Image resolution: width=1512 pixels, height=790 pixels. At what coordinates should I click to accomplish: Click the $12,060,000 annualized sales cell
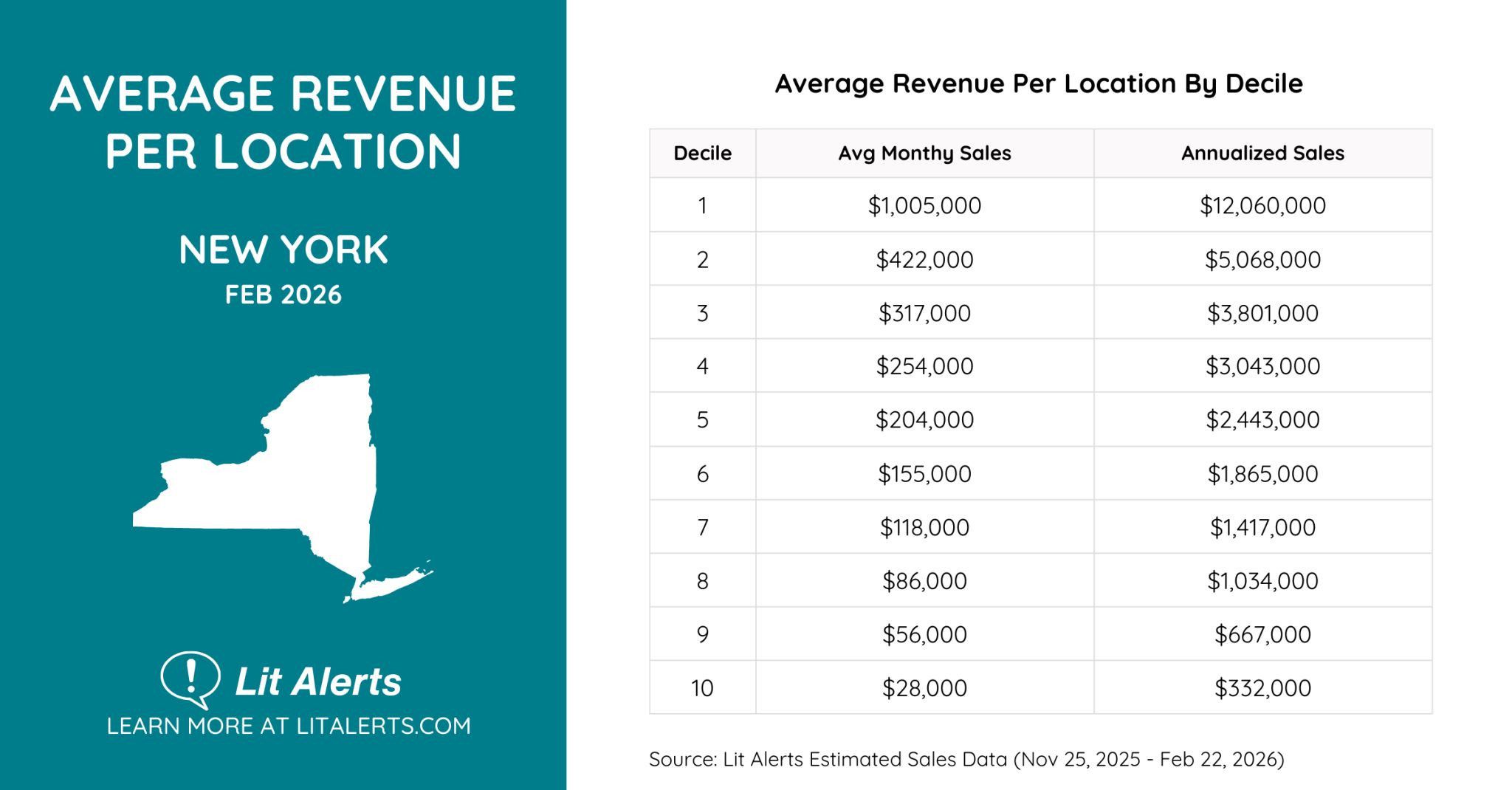(1262, 205)
